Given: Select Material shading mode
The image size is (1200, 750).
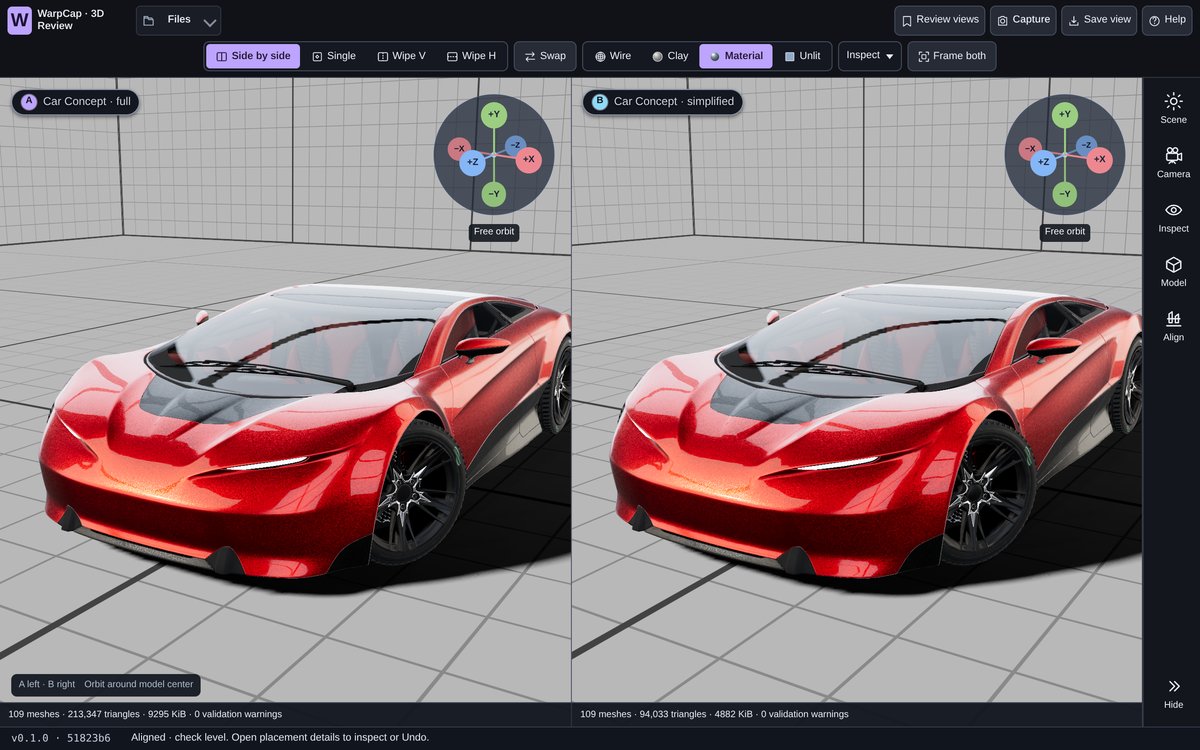Looking at the screenshot, I should click(x=736, y=56).
